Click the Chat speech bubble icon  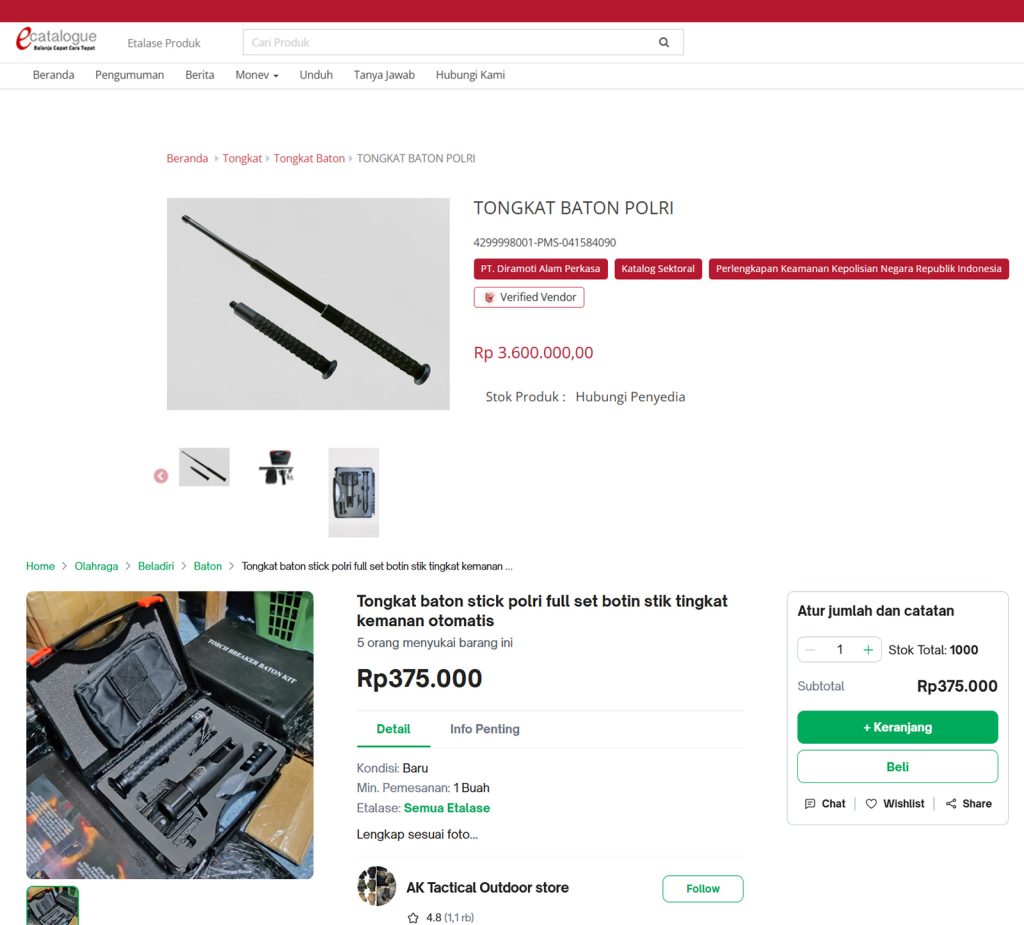coord(810,804)
